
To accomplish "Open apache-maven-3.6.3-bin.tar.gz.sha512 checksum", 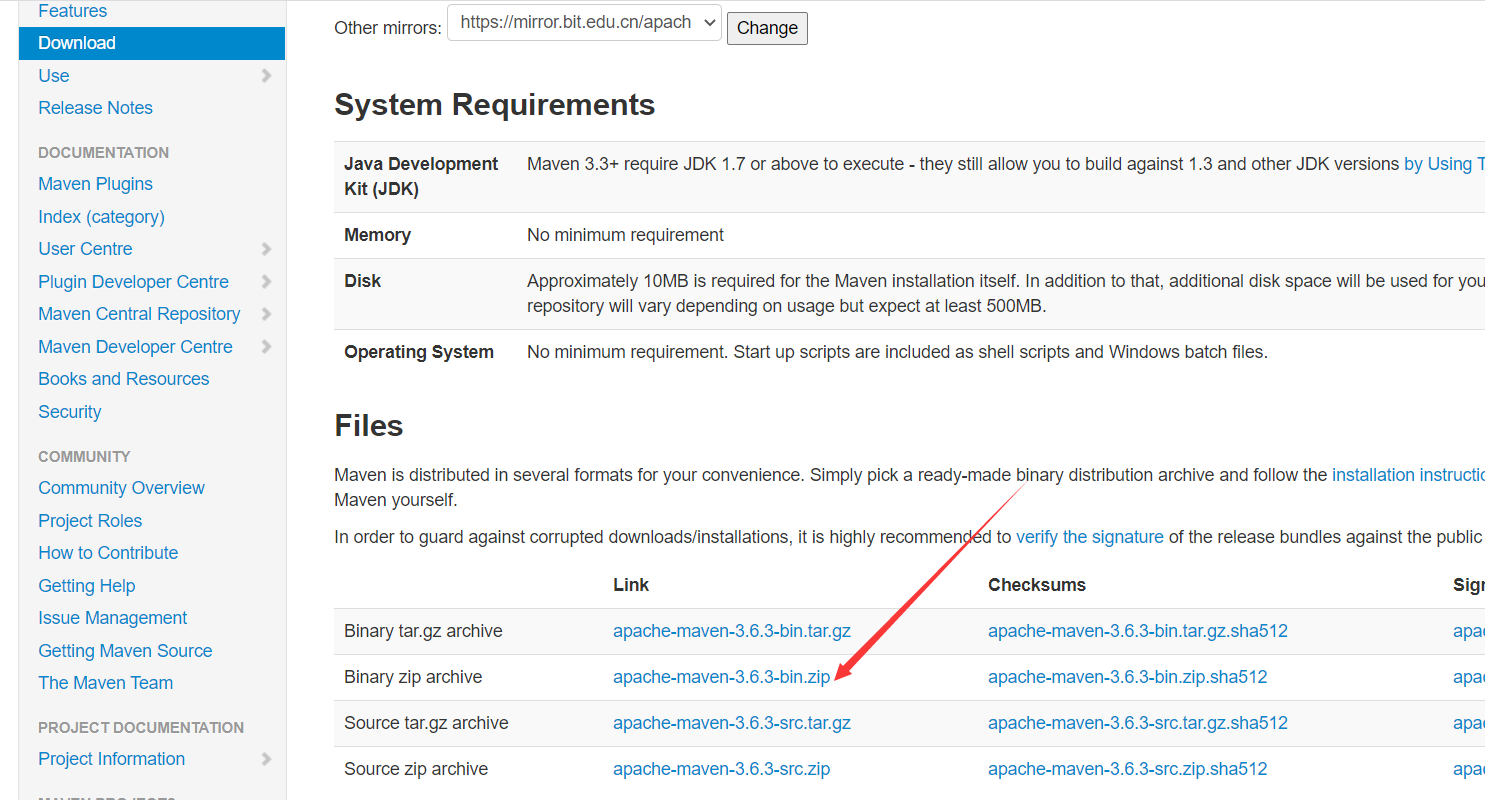I will click(x=1138, y=631).
